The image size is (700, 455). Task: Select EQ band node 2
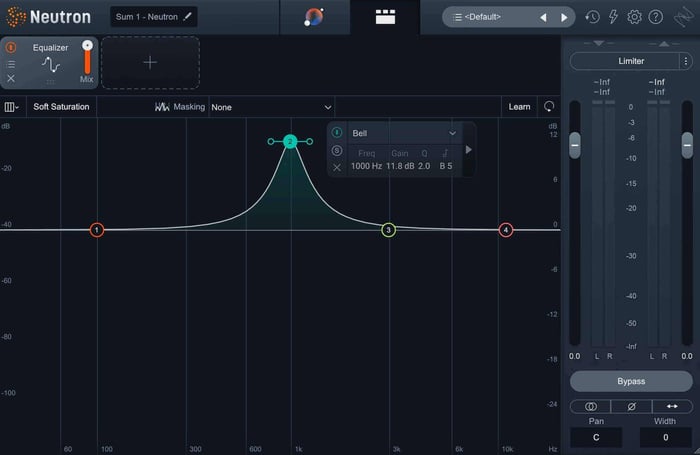pyautogui.click(x=290, y=142)
